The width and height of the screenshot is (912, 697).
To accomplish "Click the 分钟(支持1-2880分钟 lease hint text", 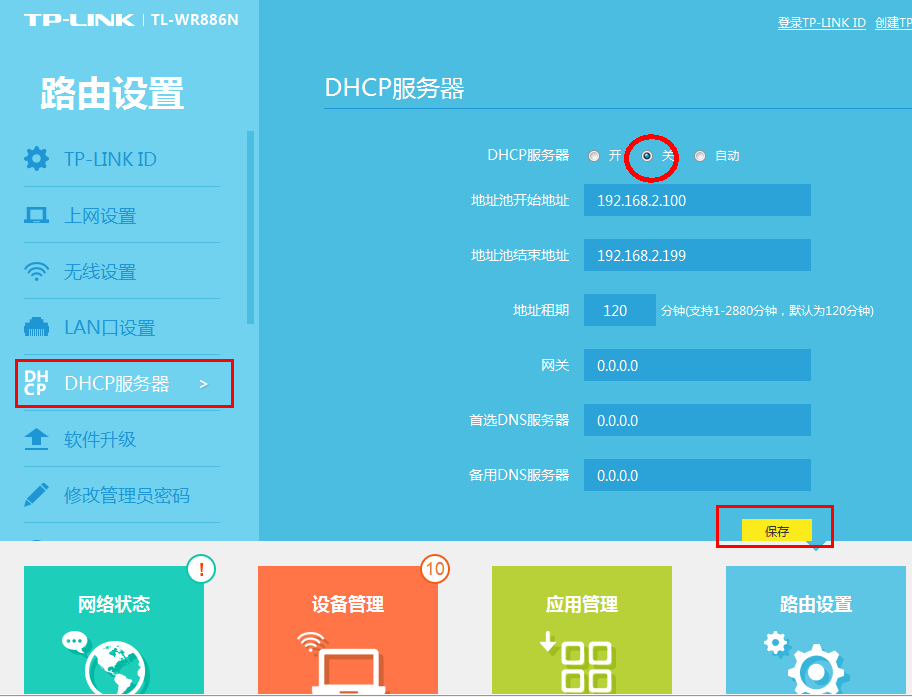I will [x=767, y=311].
